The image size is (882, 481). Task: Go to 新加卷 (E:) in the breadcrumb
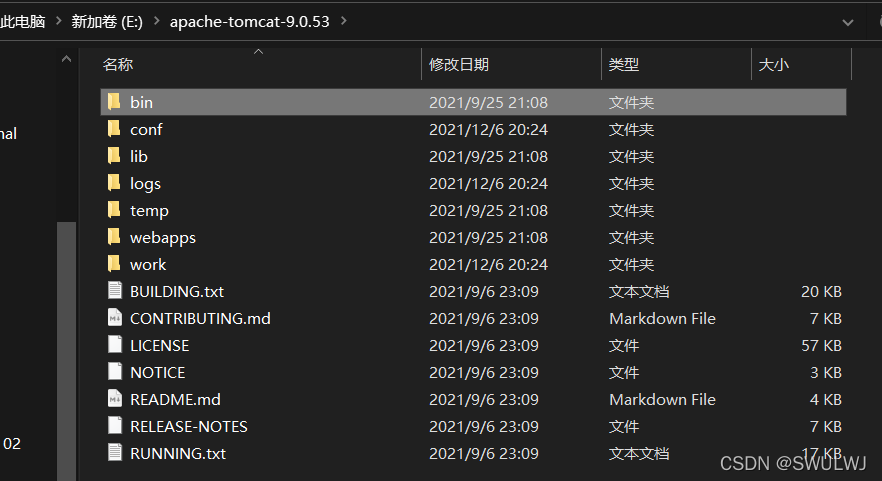click(107, 21)
